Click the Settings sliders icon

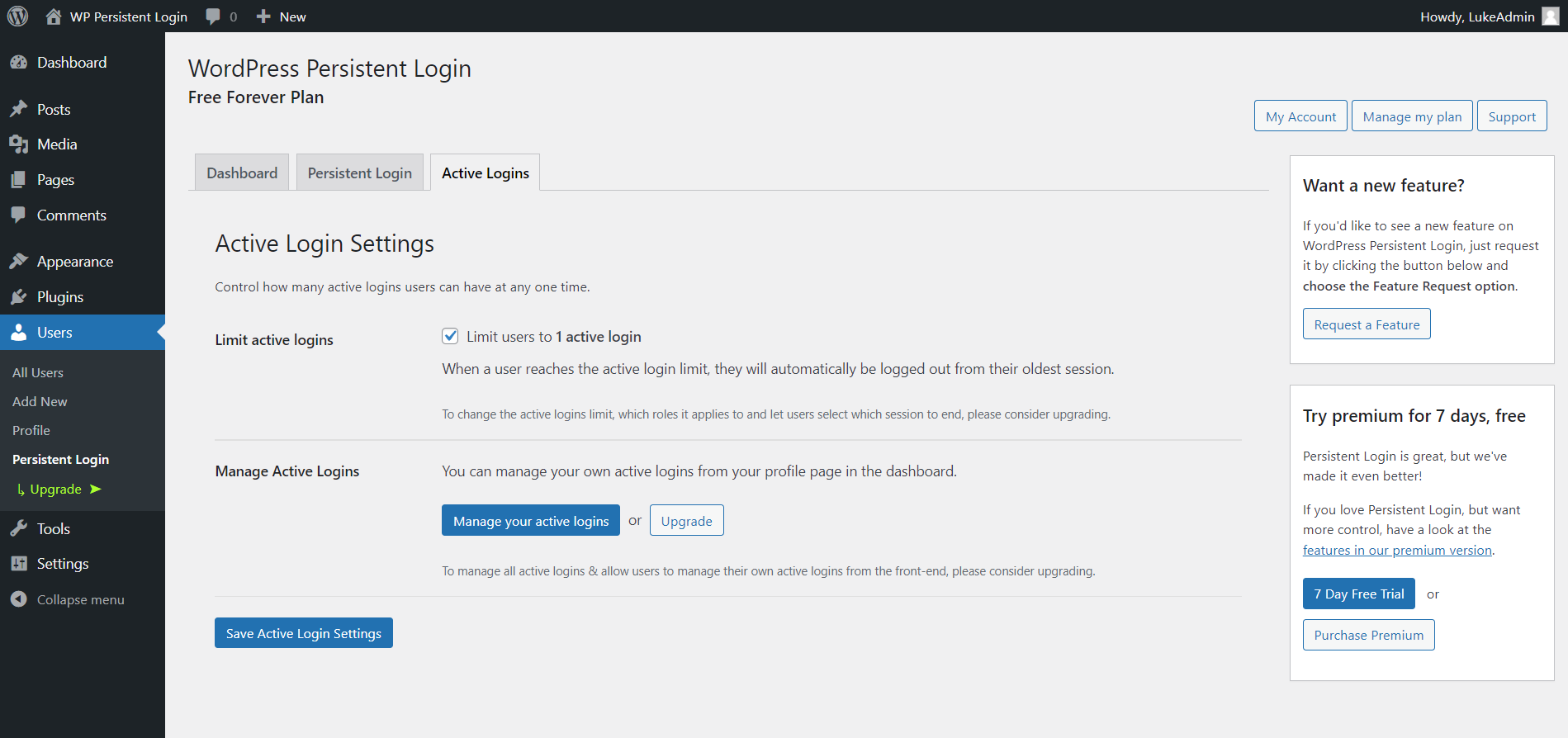click(x=18, y=564)
